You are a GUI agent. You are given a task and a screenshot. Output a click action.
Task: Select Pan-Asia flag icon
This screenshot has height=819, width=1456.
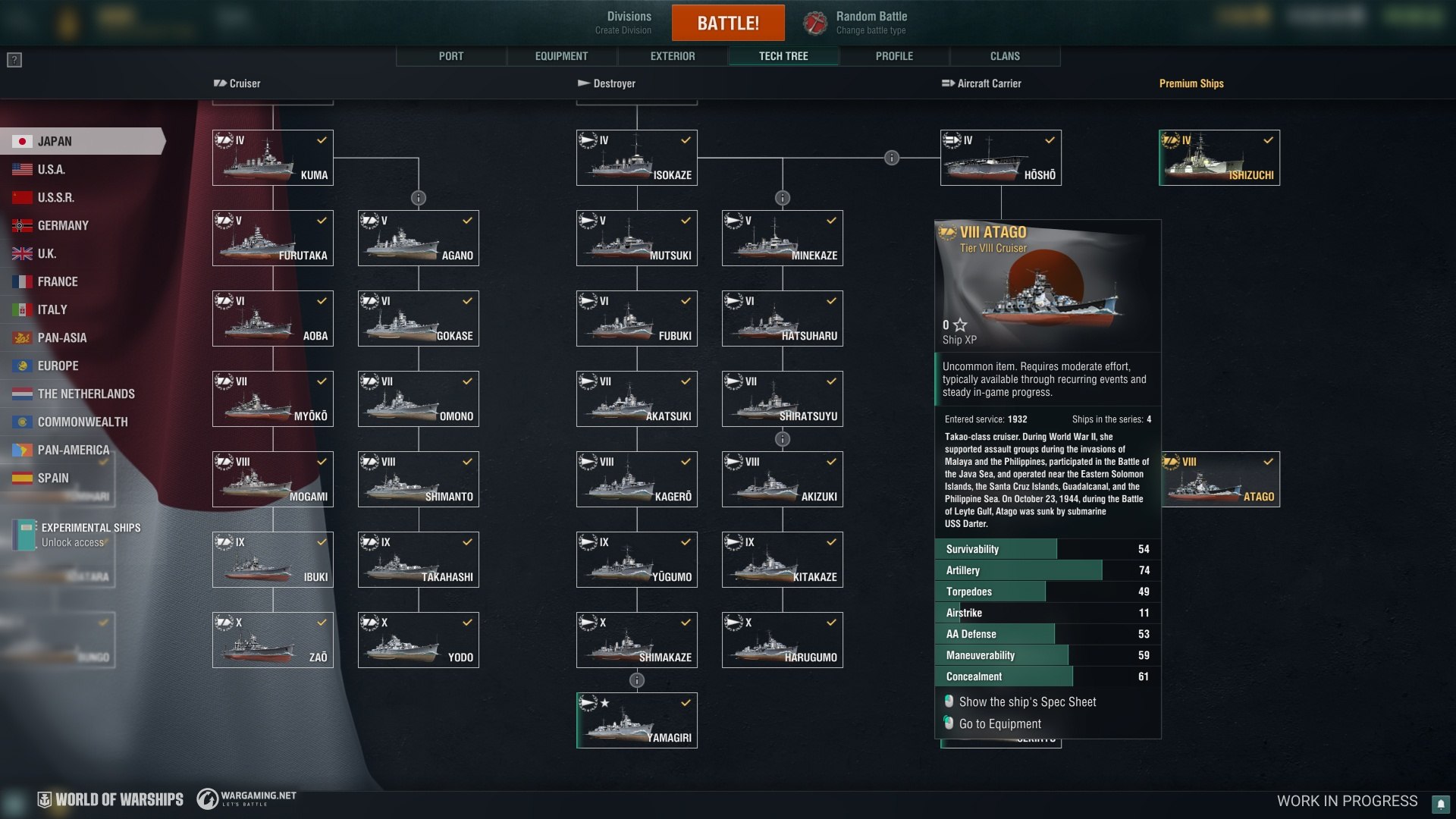[22, 337]
